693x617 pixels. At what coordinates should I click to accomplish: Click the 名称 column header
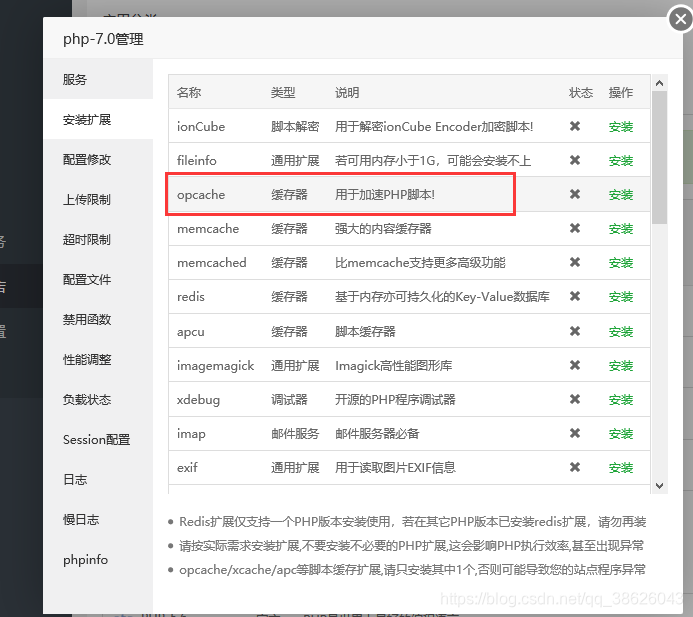(x=189, y=93)
